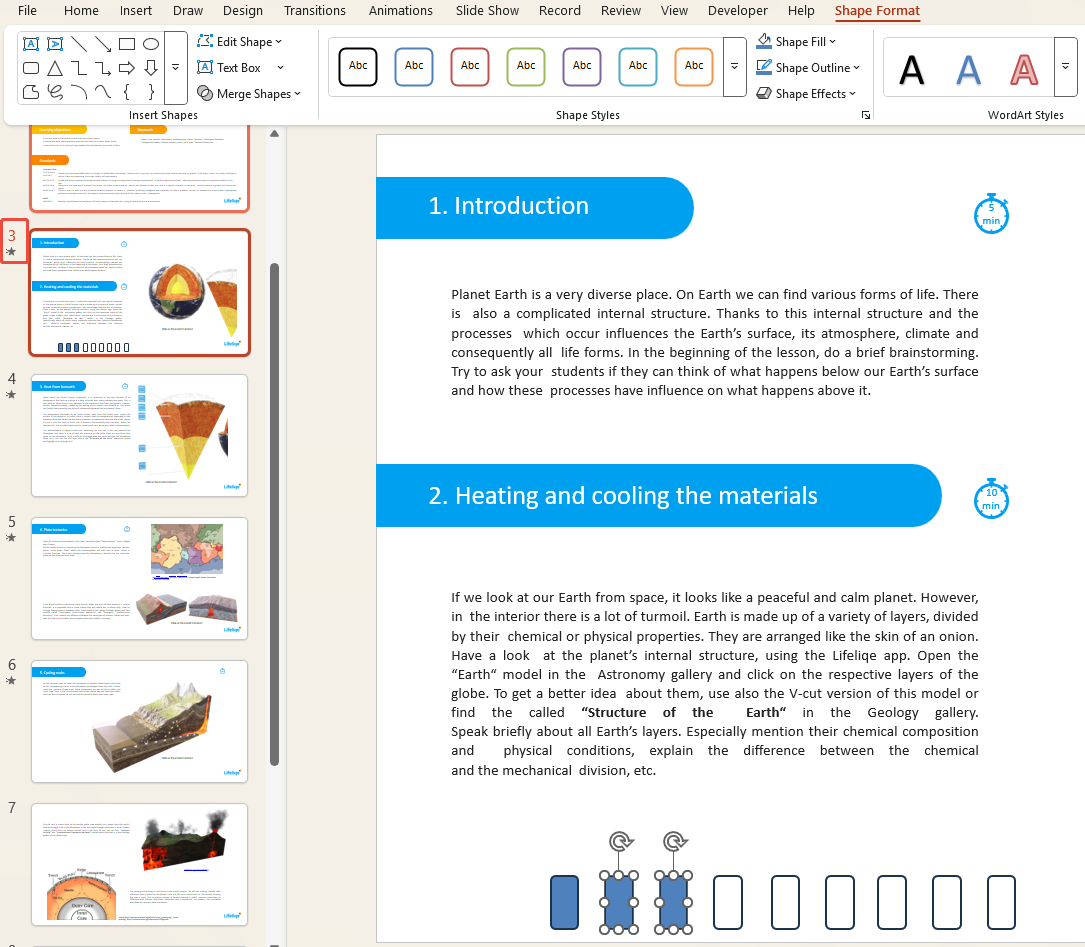Image resolution: width=1085 pixels, height=947 pixels.
Task: Select the oval shape tool
Action: 150,44
